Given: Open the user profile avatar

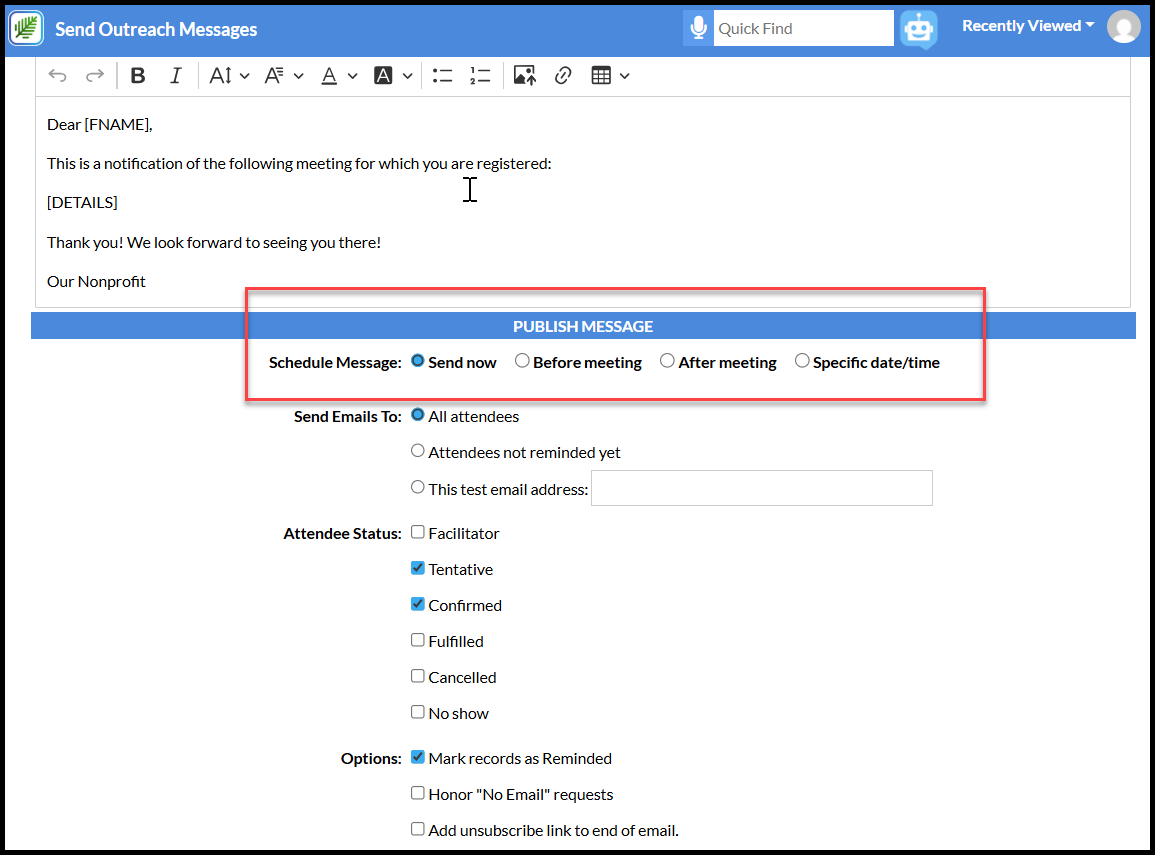Looking at the screenshot, I should click(1123, 28).
